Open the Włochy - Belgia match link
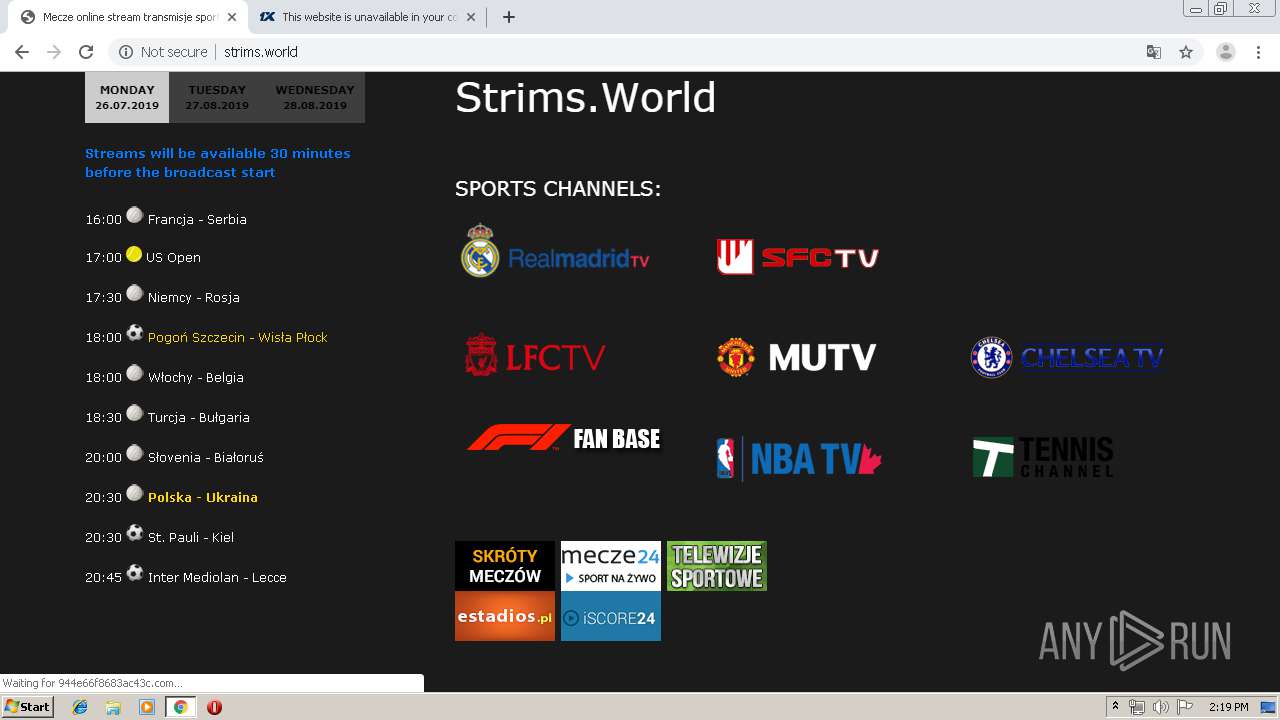This screenshot has width=1280, height=720. point(196,377)
